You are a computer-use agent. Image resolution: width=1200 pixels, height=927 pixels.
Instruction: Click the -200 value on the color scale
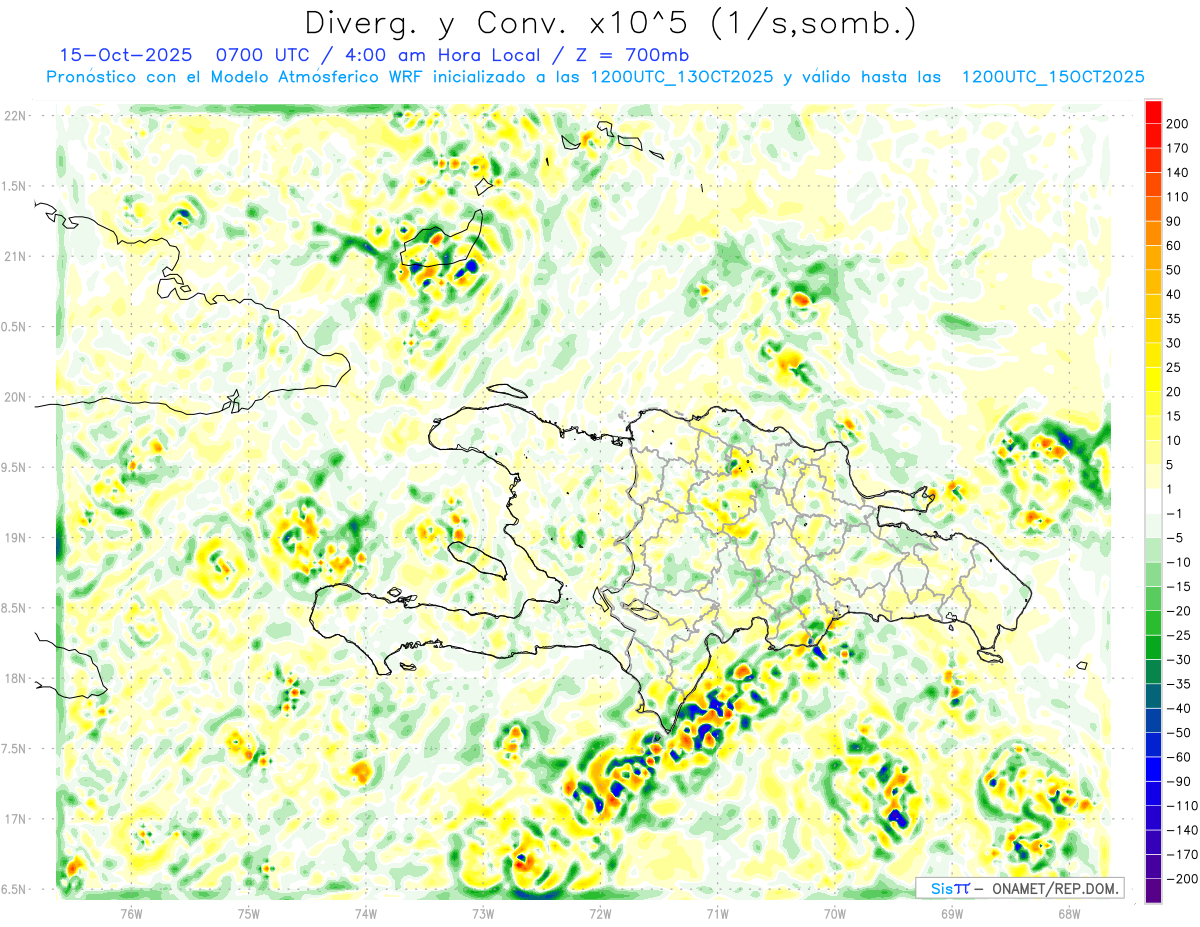pyautogui.click(x=1180, y=879)
